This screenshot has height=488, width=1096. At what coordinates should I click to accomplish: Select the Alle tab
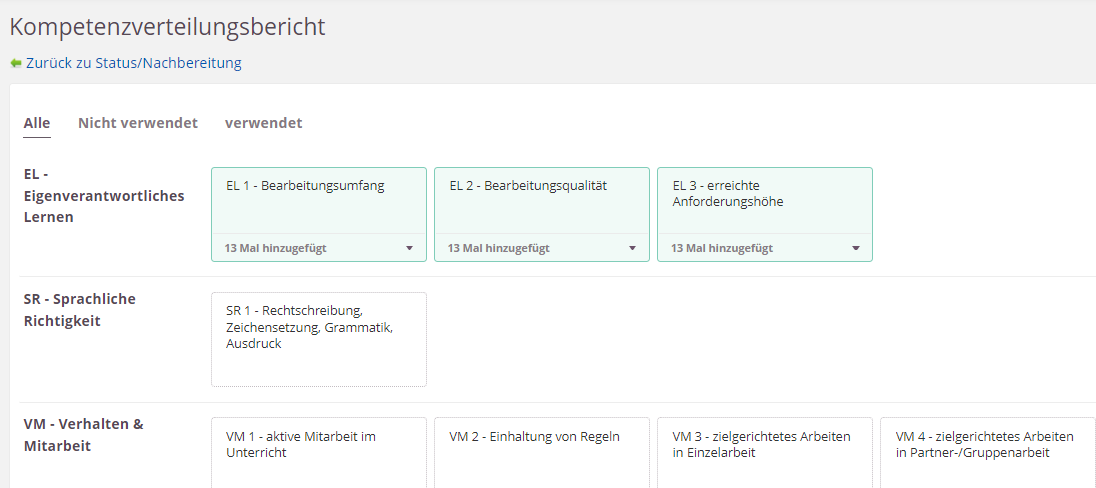[37, 123]
